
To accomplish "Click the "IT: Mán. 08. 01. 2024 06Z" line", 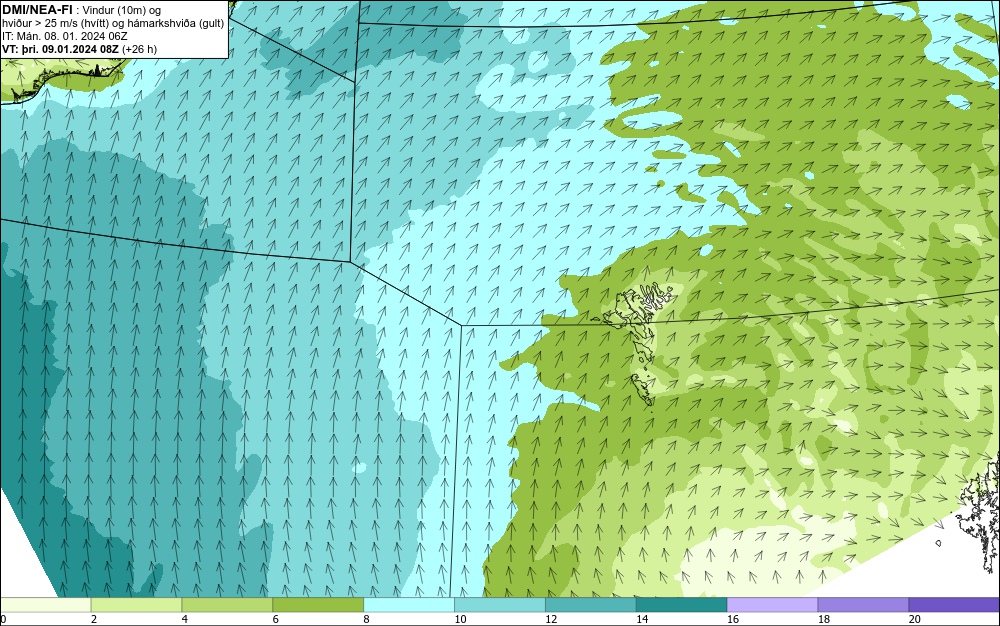I will [x=64, y=36].
